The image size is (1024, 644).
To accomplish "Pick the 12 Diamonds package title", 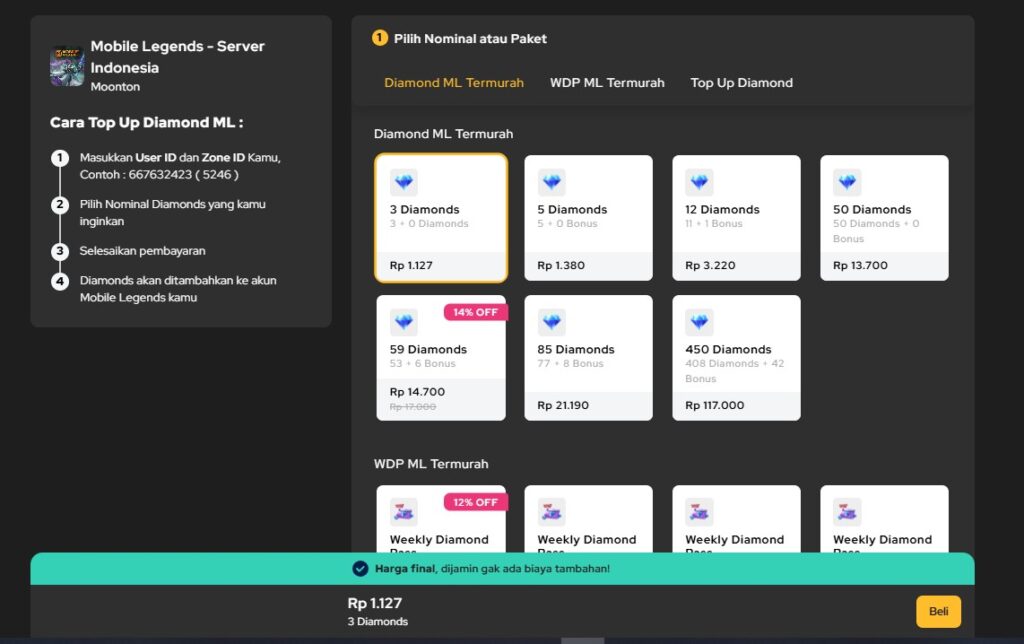I will (x=722, y=210).
